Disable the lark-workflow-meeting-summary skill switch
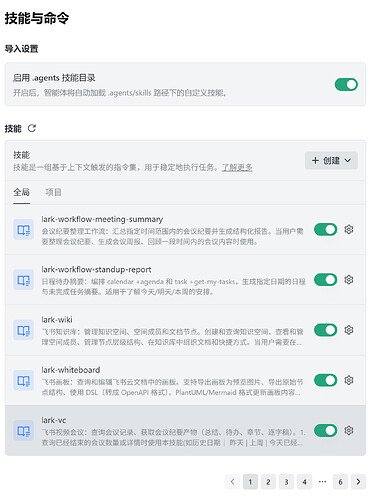 [325, 229]
